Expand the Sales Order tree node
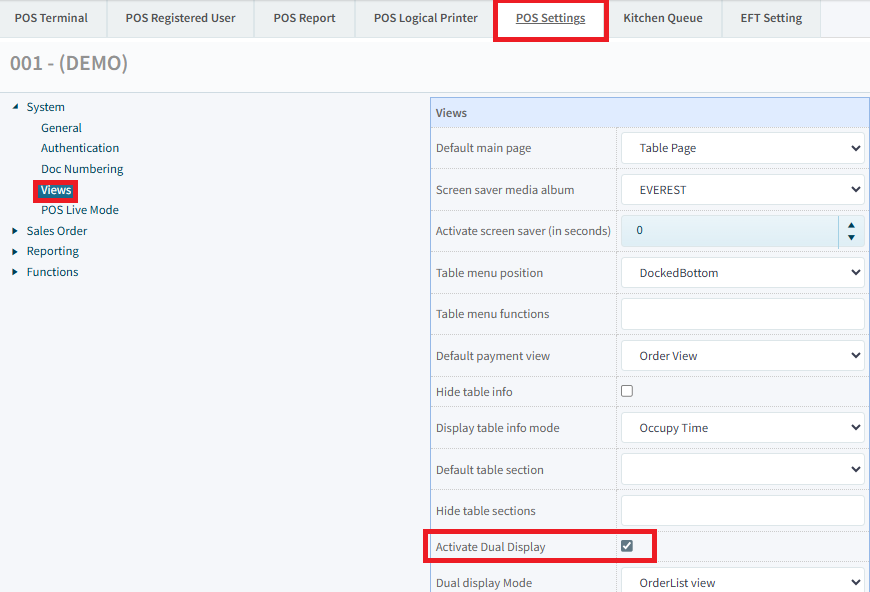The width and height of the screenshot is (870, 592). click(x=15, y=231)
